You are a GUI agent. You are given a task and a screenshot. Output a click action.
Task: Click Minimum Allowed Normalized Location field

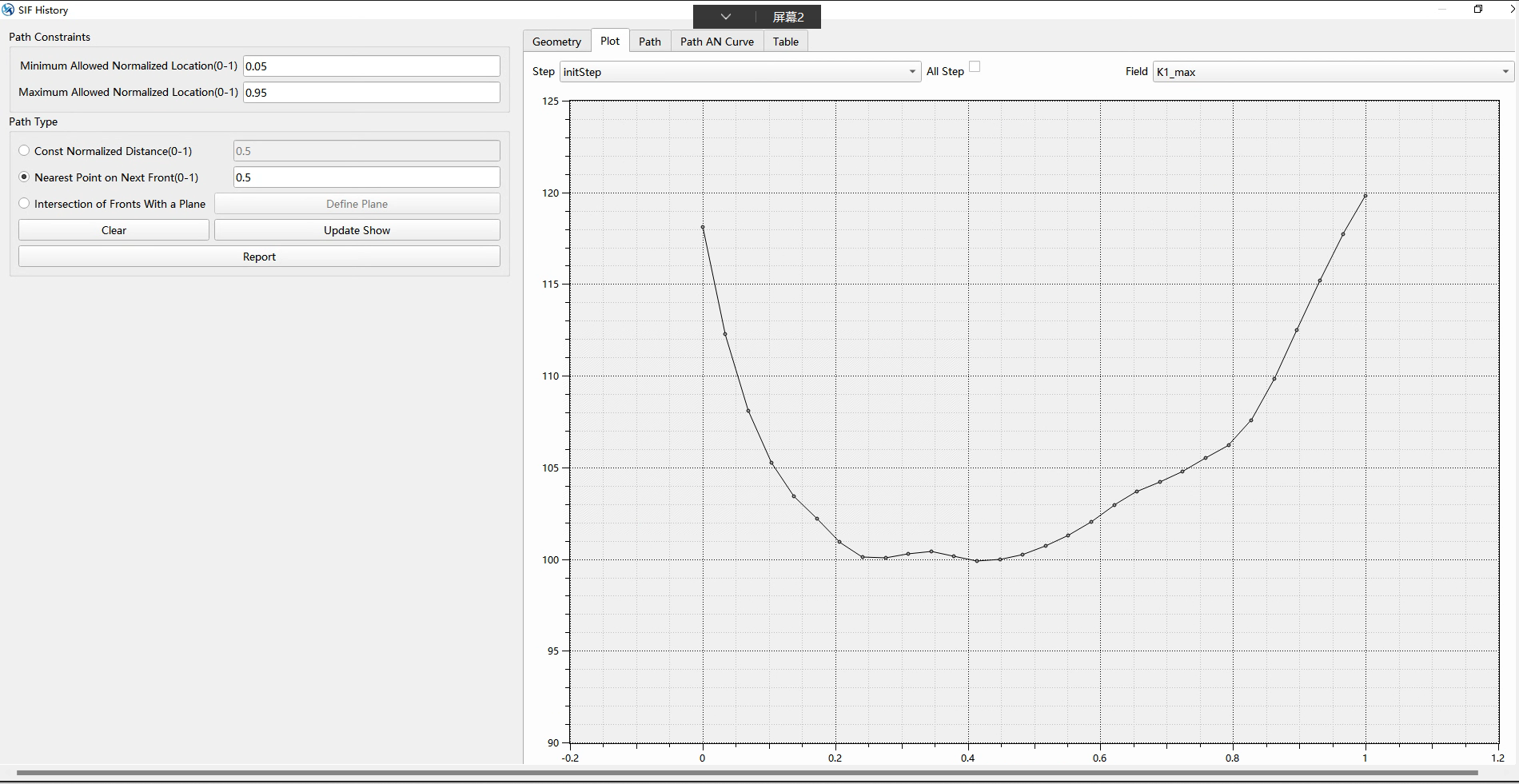point(372,66)
